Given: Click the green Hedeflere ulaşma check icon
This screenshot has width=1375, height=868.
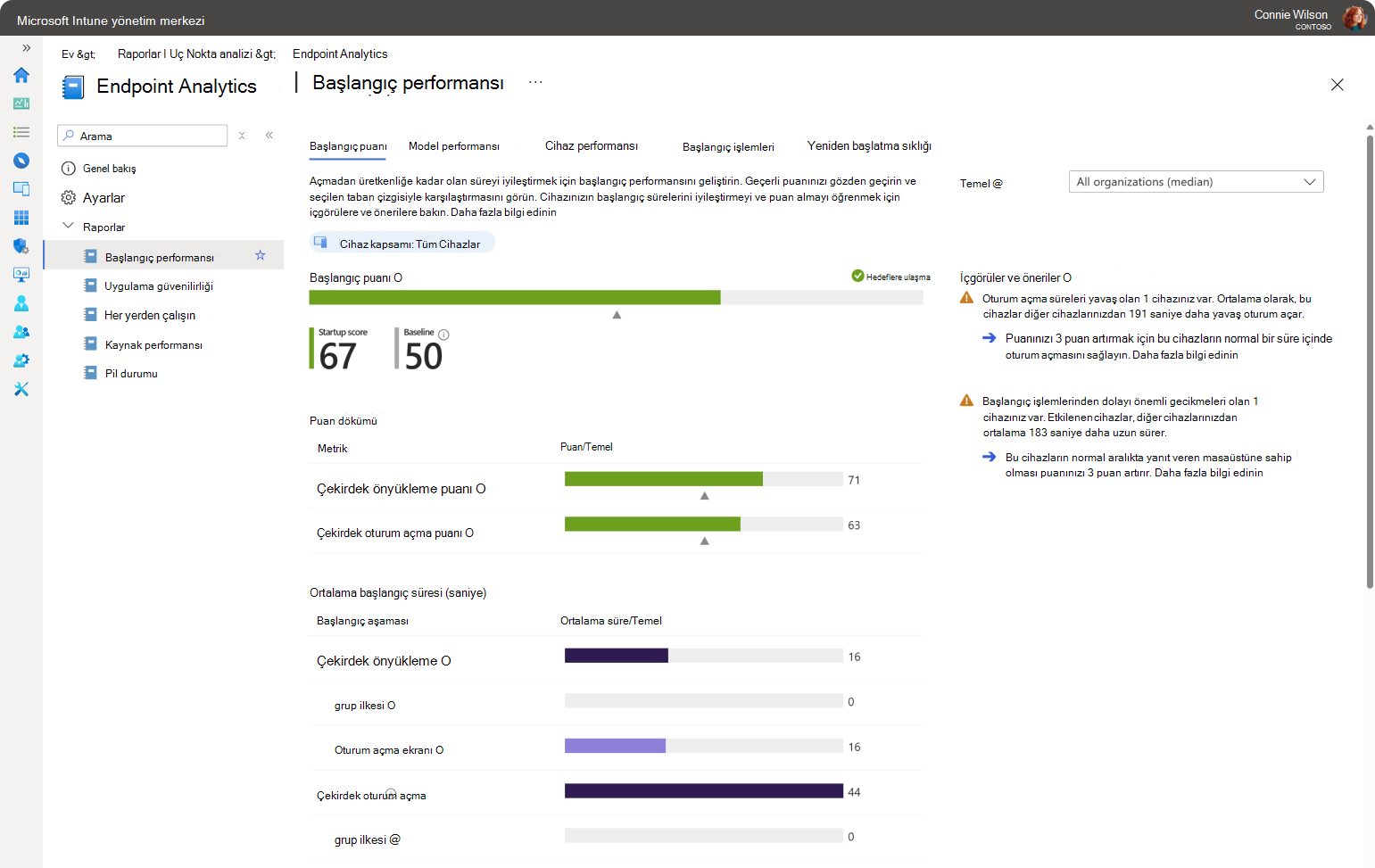Looking at the screenshot, I should pos(857,276).
